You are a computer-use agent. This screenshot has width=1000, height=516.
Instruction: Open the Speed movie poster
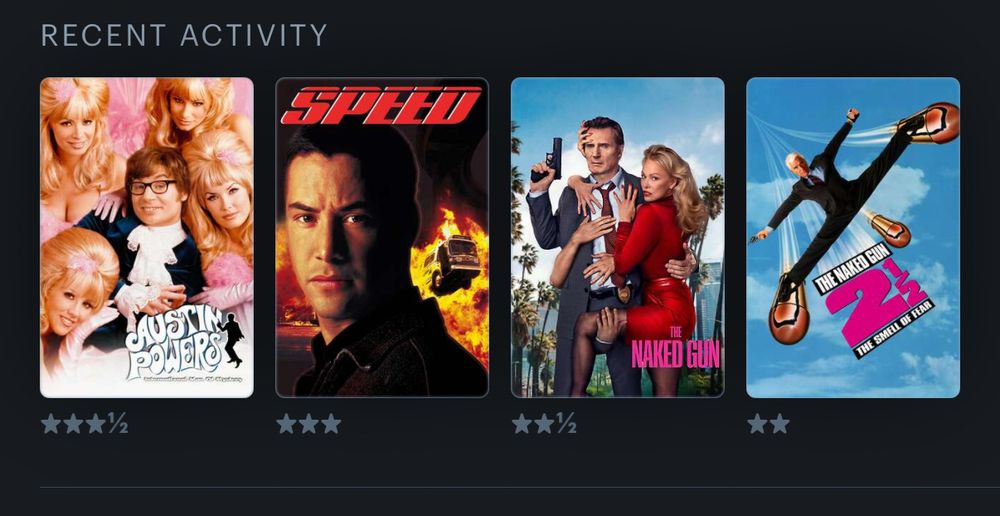pyautogui.click(x=382, y=237)
